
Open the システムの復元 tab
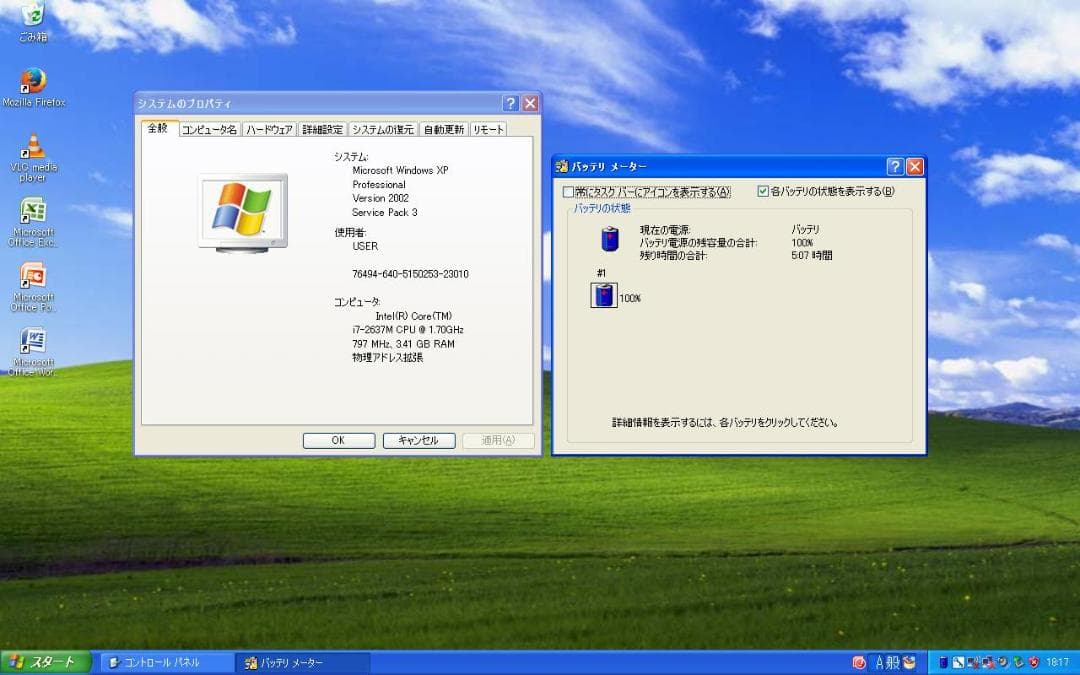[x=381, y=128]
